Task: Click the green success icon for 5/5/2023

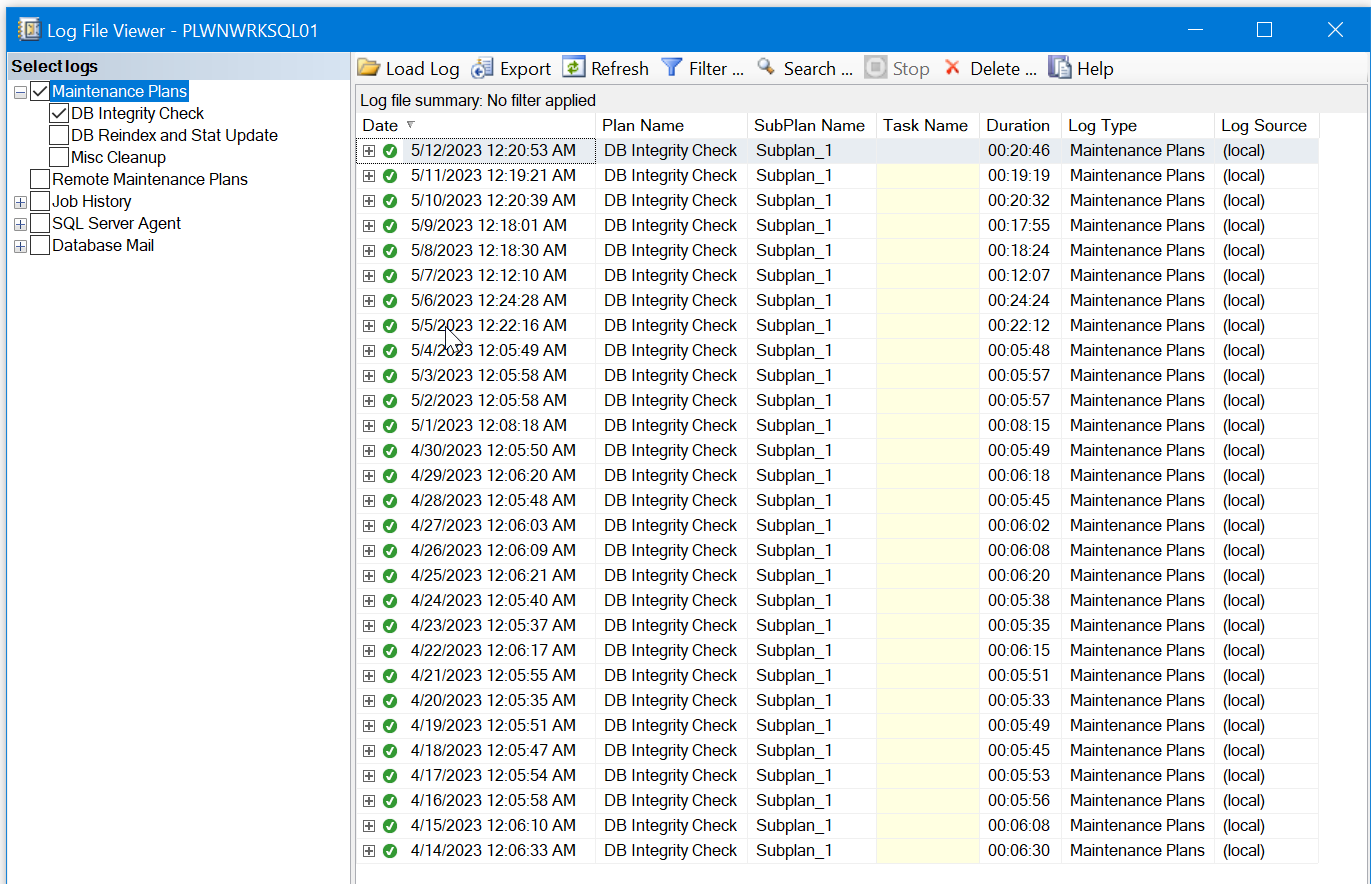Action: tap(390, 326)
